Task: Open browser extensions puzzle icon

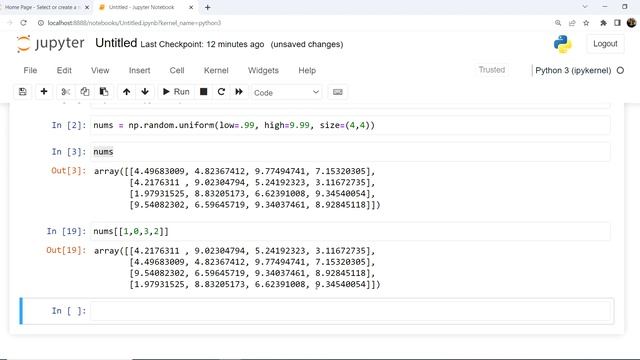Action: coord(603,23)
